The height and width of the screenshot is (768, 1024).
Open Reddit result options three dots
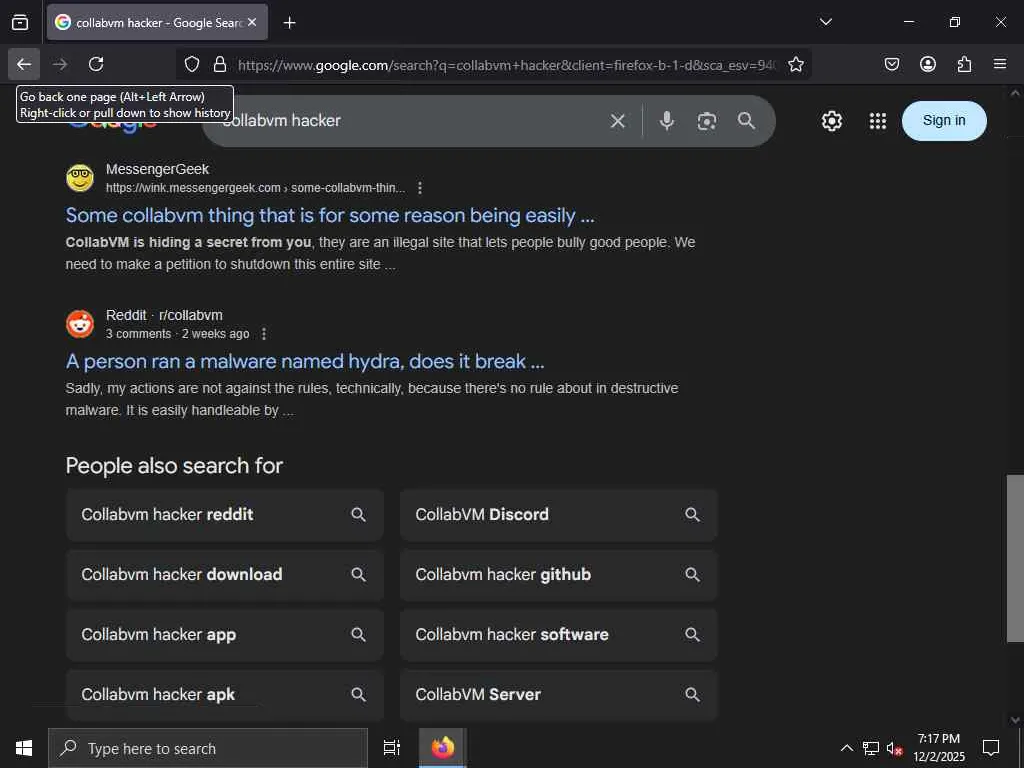click(264, 334)
